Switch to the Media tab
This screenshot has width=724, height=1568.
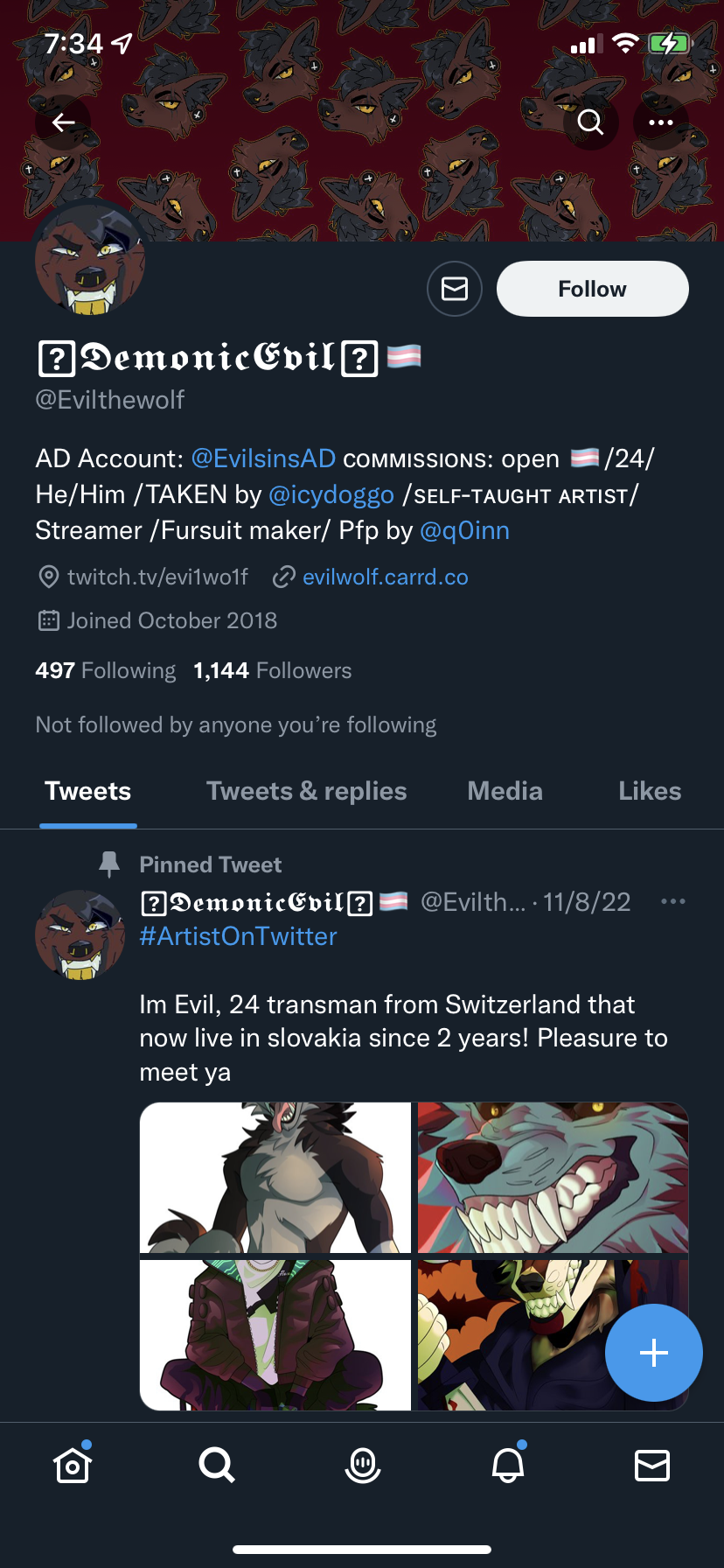click(x=505, y=791)
